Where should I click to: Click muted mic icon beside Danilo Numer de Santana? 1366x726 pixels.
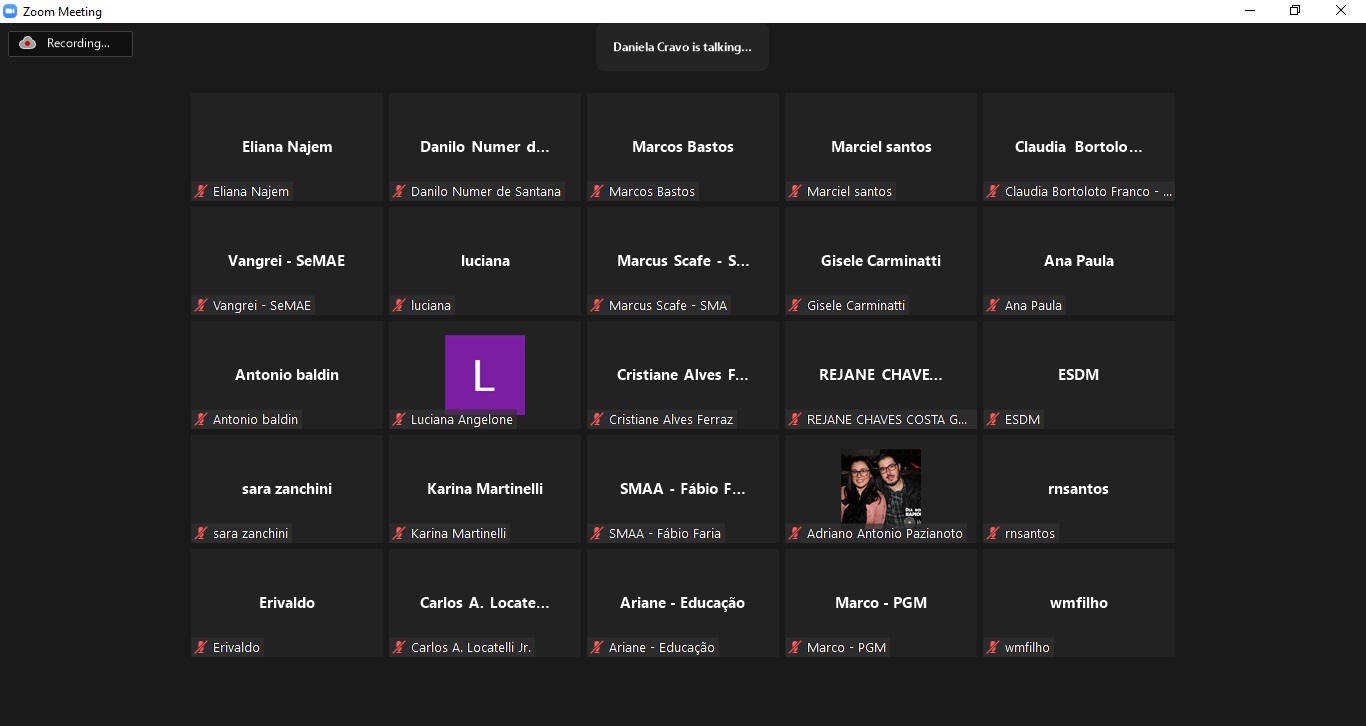[x=399, y=191]
